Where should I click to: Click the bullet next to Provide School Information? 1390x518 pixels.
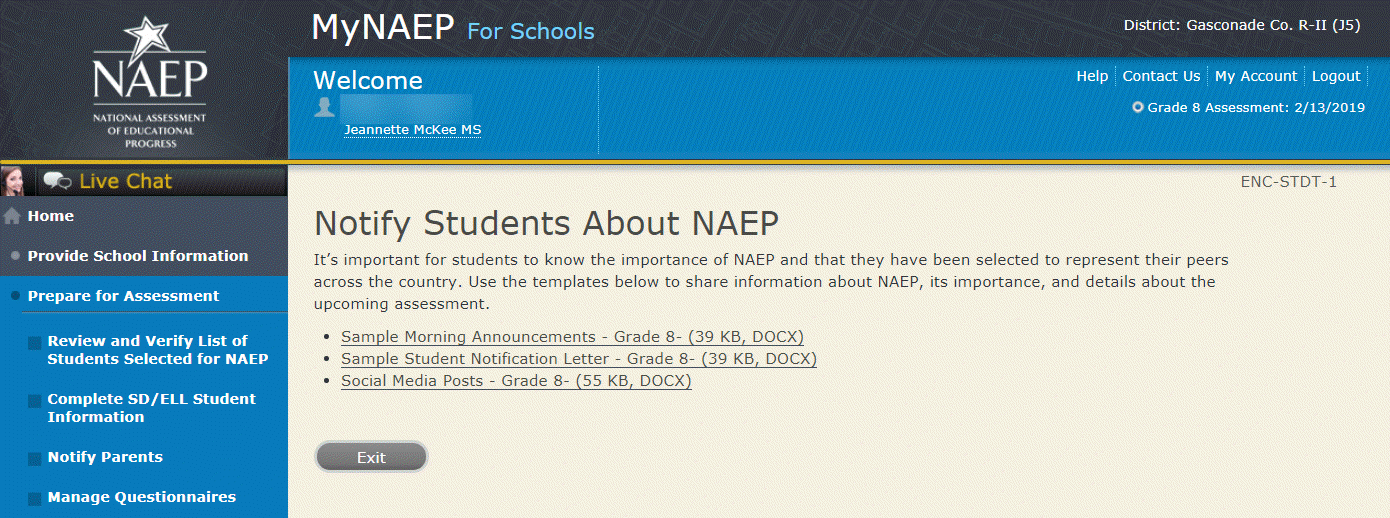(15, 256)
